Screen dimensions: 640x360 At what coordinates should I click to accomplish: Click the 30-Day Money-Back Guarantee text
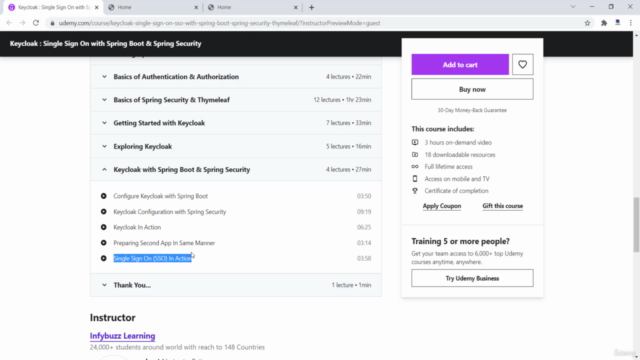click(x=472, y=110)
